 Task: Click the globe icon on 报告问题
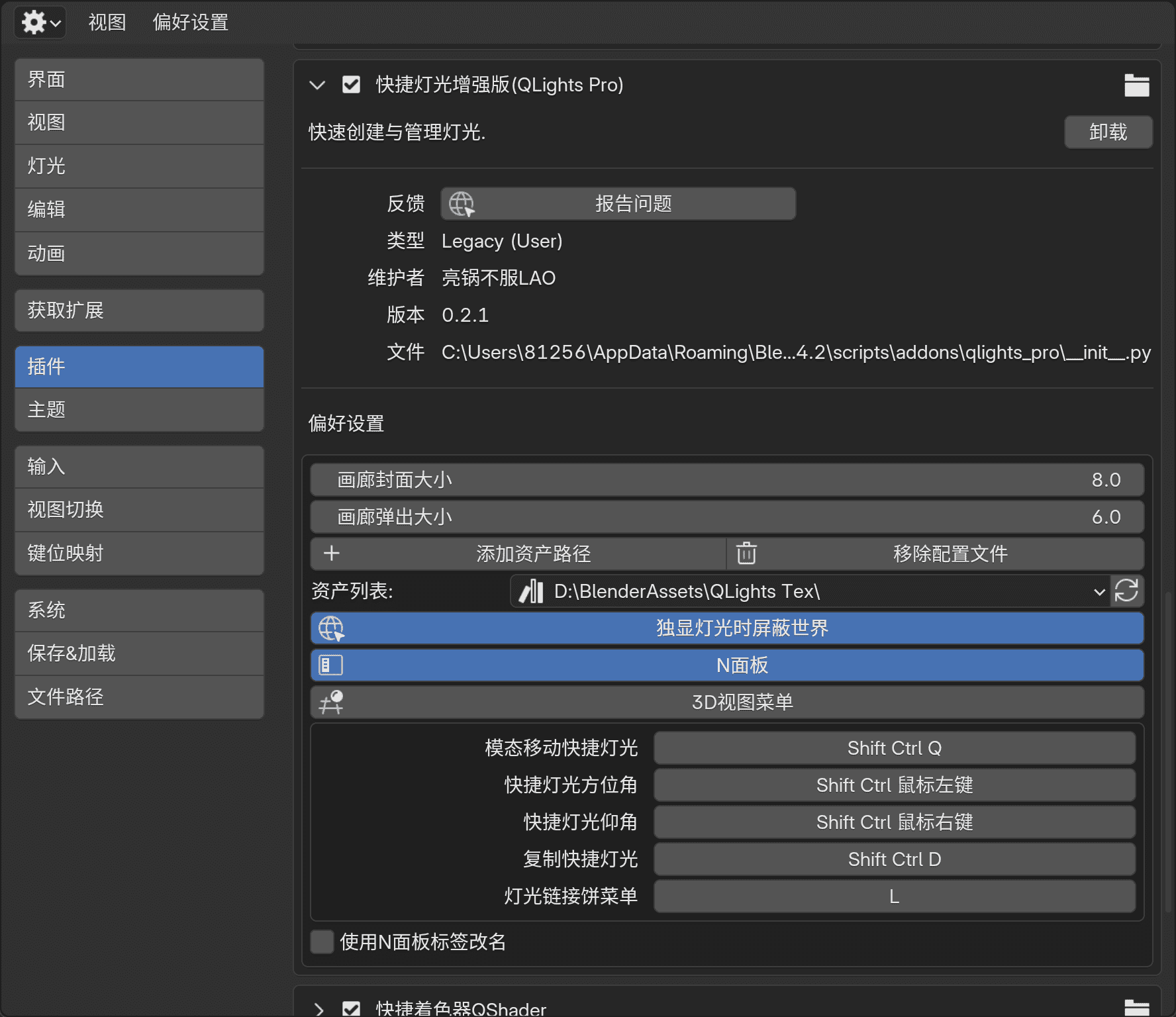[462, 204]
